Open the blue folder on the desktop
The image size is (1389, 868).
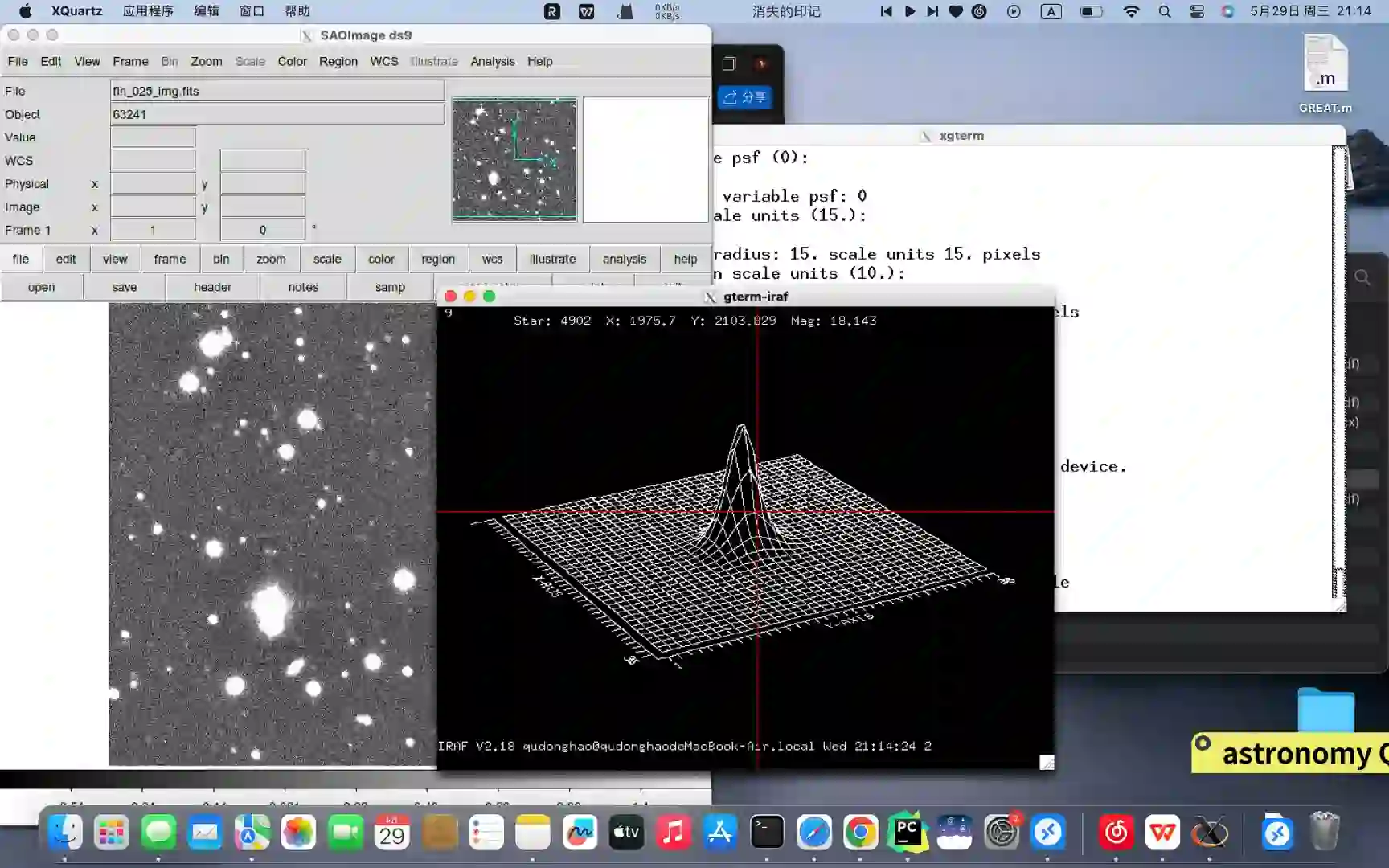1325,710
